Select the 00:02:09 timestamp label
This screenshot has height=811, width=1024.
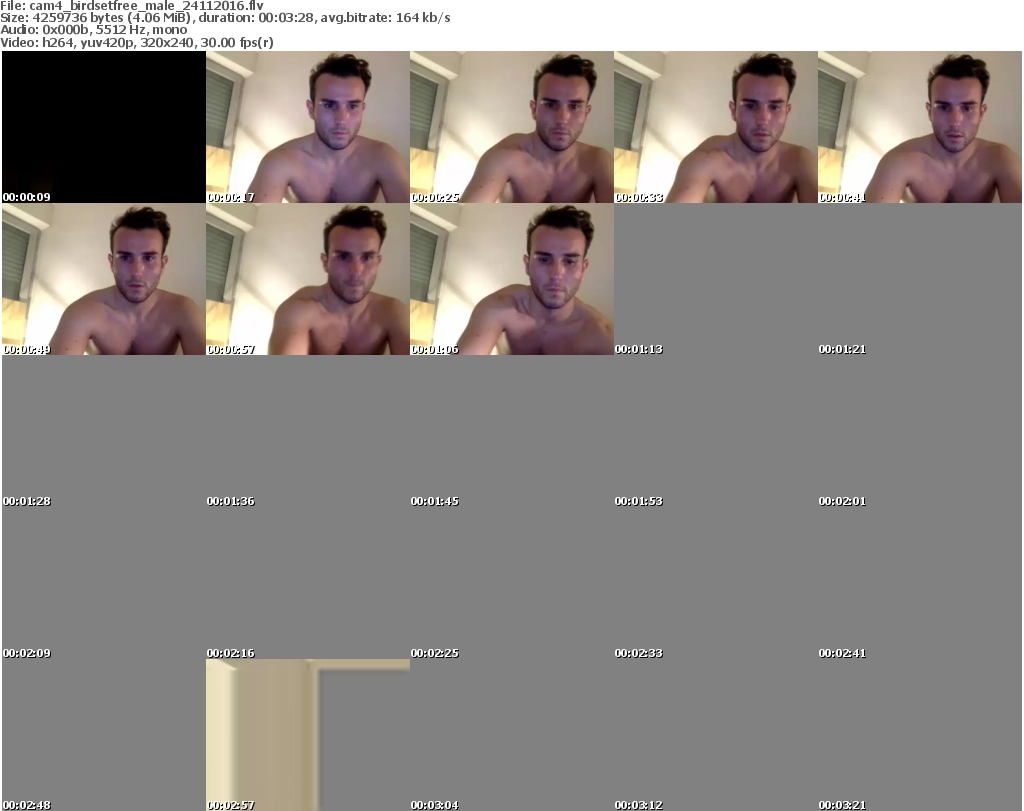pos(27,653)
